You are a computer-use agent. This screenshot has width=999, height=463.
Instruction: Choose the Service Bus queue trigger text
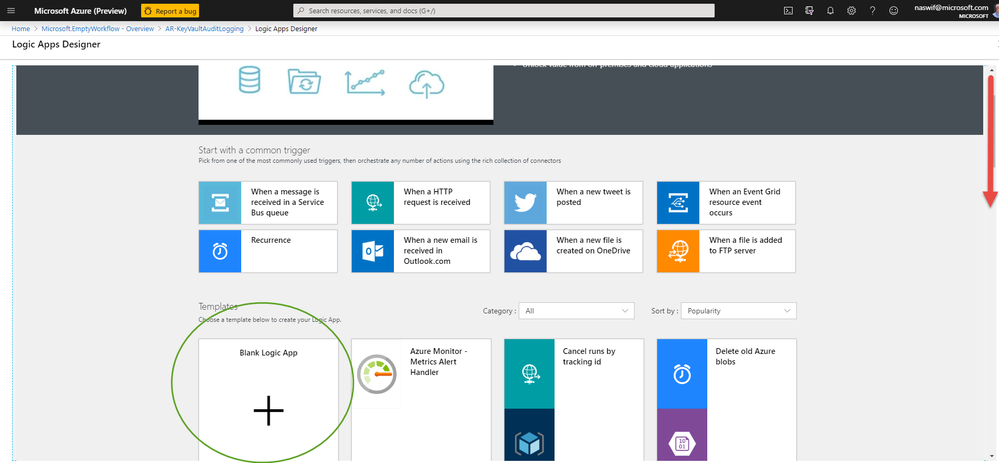pyautogui.click(x=287, y=202)
